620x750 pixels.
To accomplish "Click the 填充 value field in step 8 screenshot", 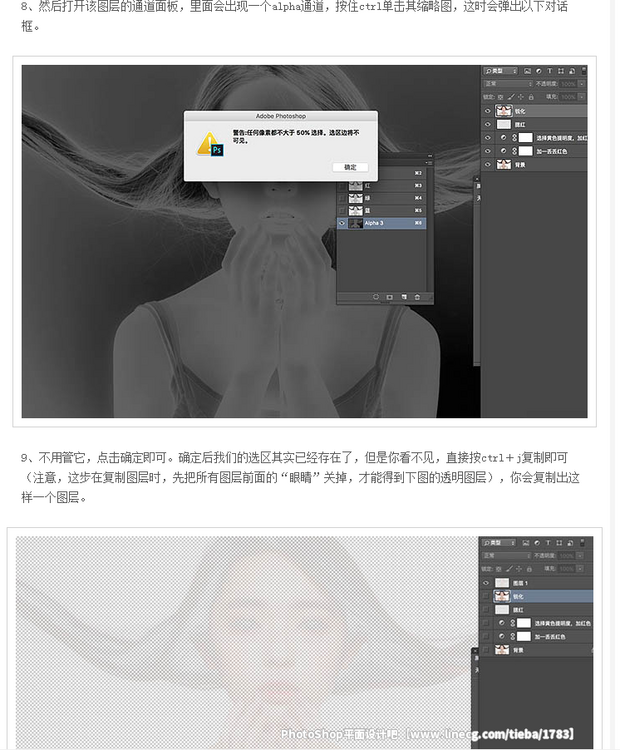I will [x=568, y=97].
